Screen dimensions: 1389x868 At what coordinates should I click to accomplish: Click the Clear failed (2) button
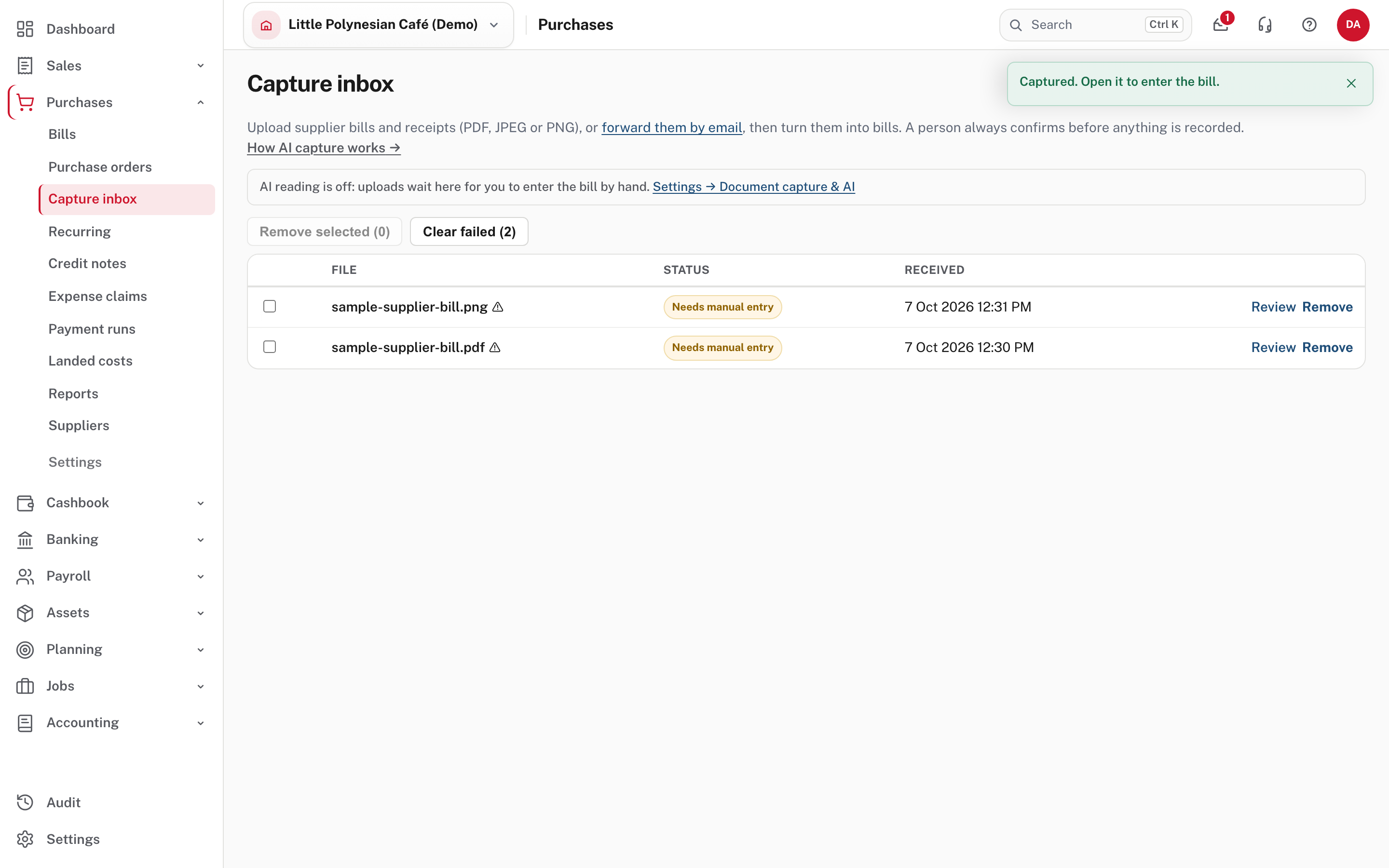coord(469,231)
